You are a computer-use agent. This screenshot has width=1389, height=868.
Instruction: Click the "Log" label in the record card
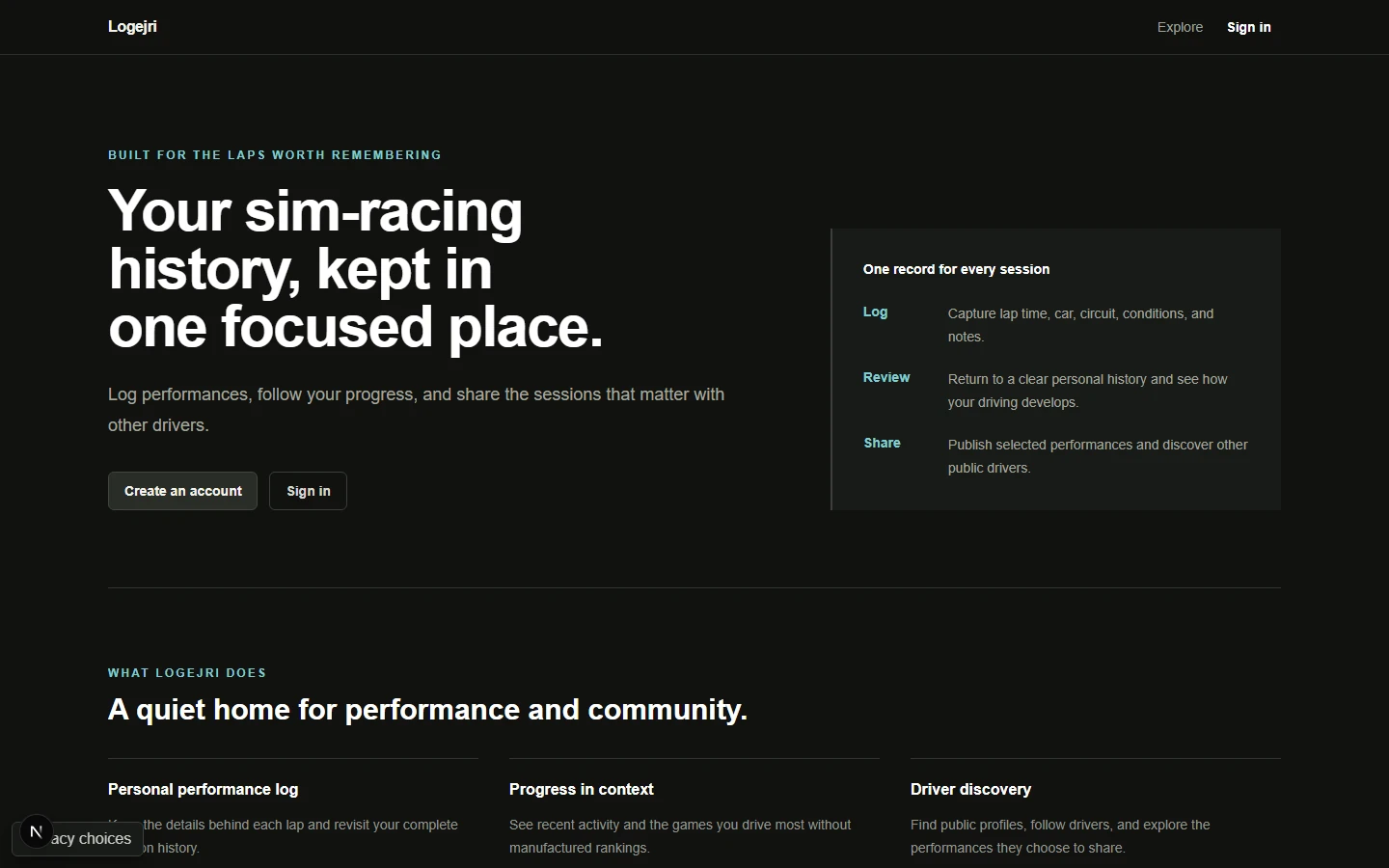click(x=875, y=312)
